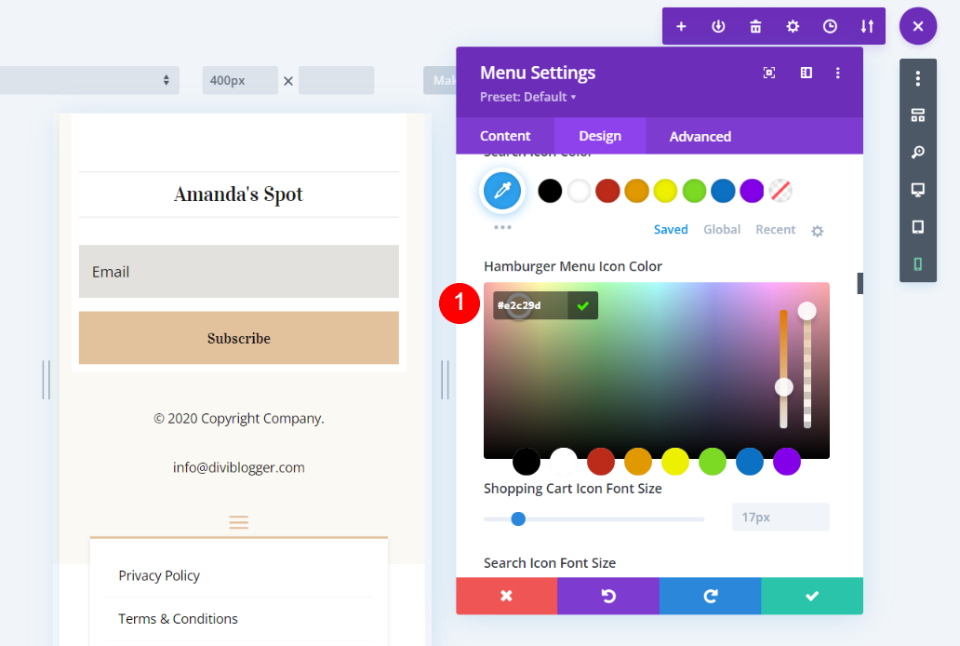Click the blue redo button
The image size is (960, 646).
click(x=710, y=596)
